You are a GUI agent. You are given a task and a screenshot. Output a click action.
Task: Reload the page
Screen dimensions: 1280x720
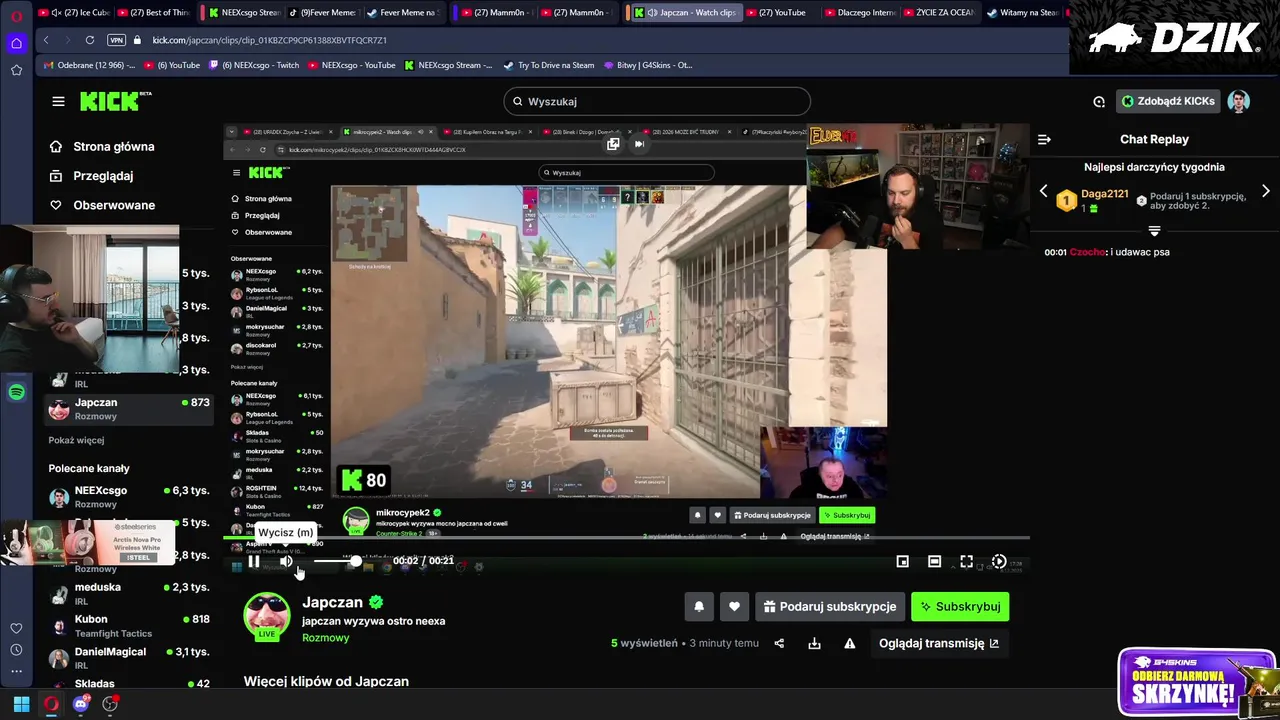pyautogui.click(x=90, y=40)
